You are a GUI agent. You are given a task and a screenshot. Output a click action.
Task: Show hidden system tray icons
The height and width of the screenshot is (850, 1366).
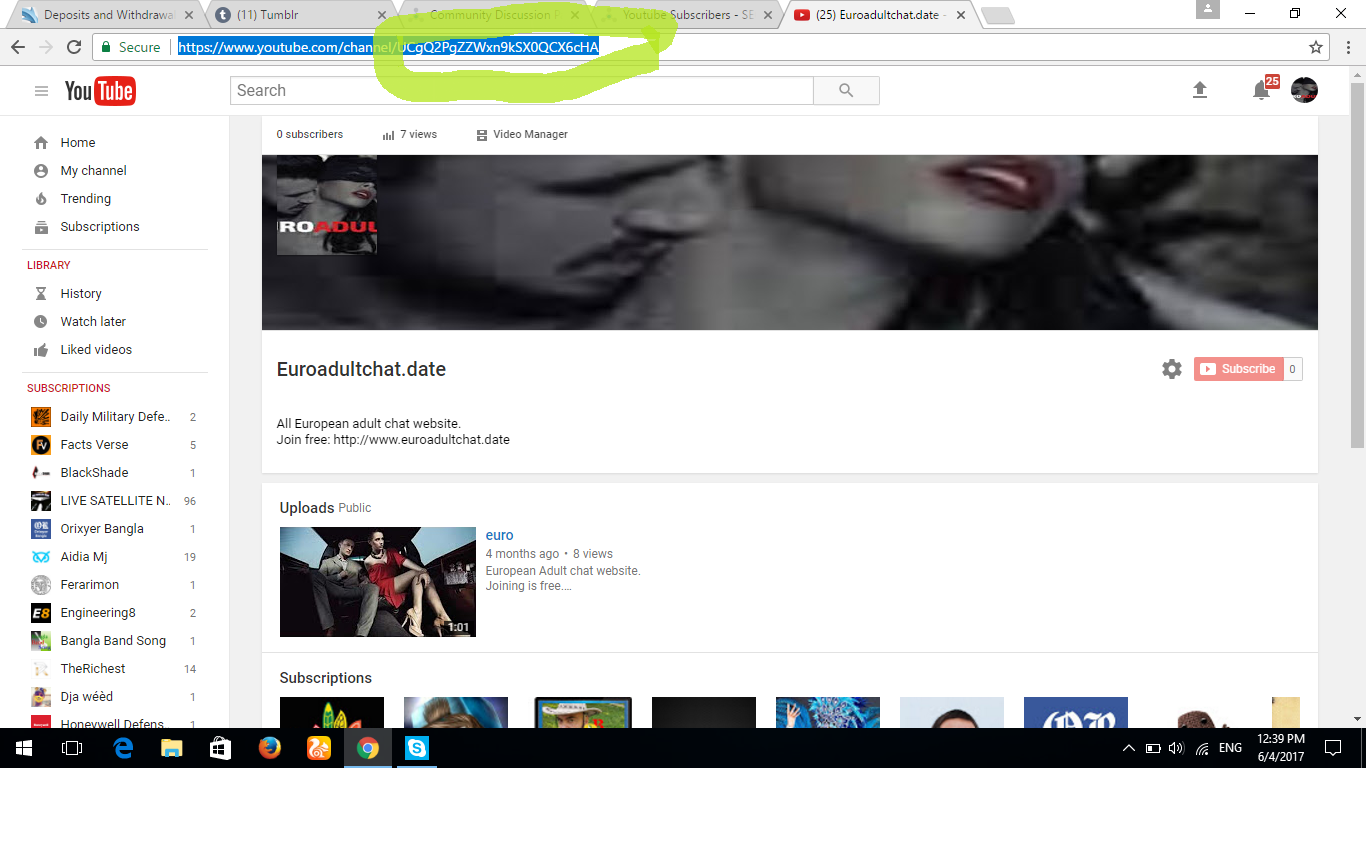point(1128,748)
